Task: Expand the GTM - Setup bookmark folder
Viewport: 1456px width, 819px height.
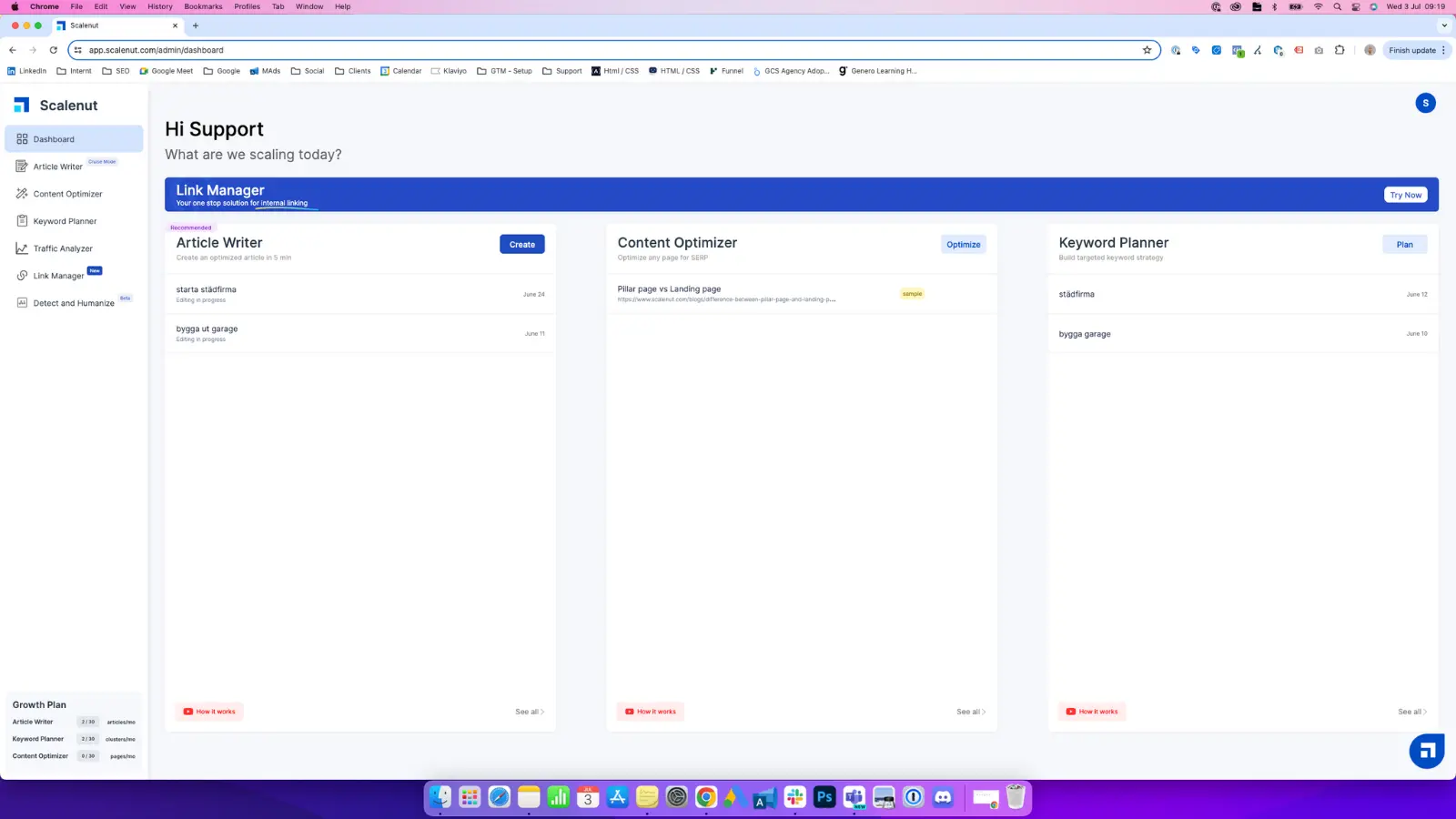Action: coord(505,71)
